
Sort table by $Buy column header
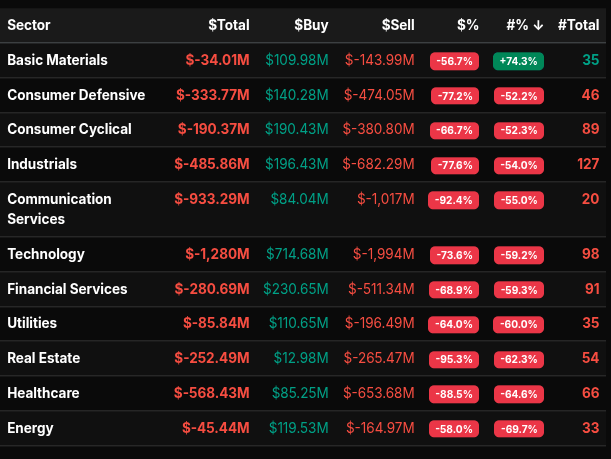(x=314, y=25)
